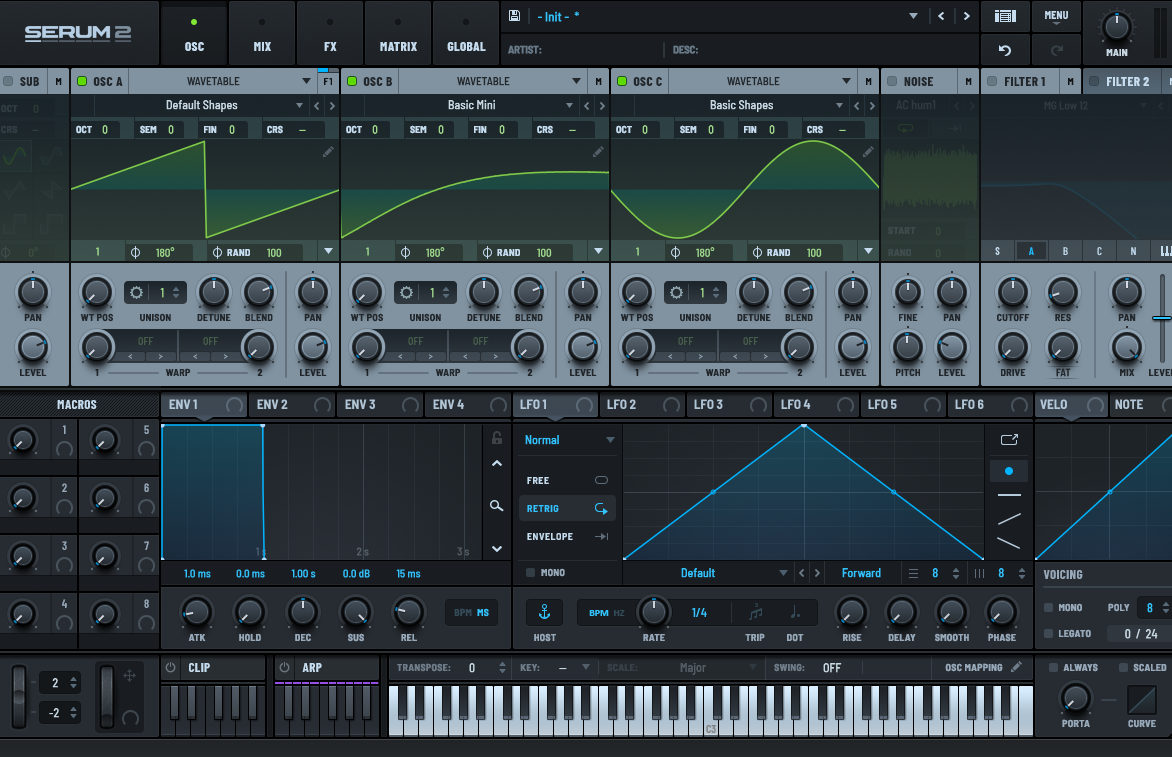1172x757 pixels.
Task: Click the save preset floppy disk icon
Action: click(x=514, y=16)
